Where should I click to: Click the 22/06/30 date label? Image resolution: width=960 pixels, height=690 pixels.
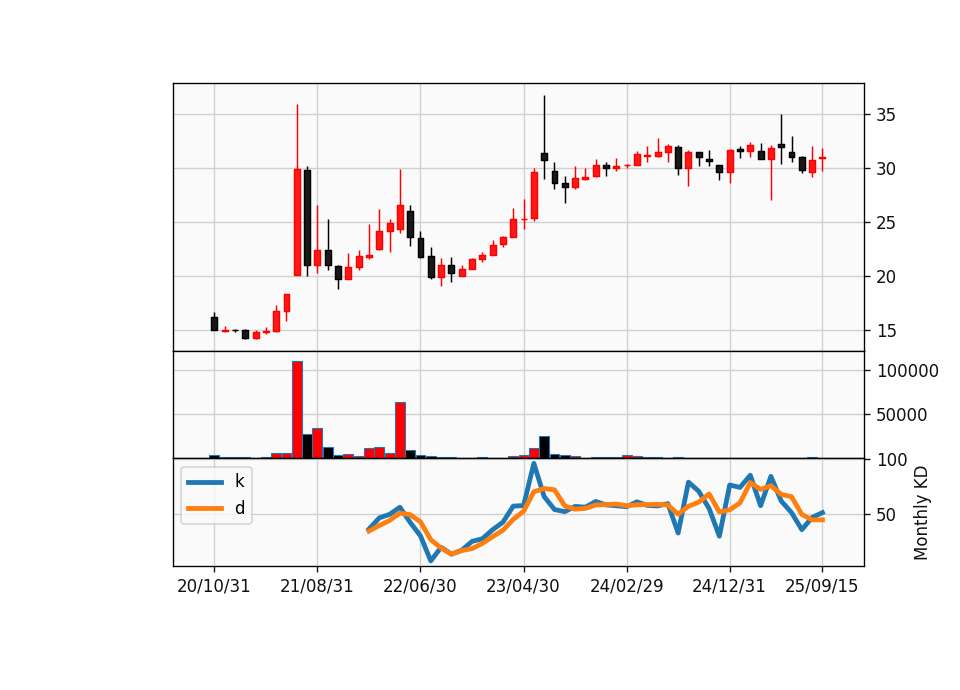tap(419, 586)
